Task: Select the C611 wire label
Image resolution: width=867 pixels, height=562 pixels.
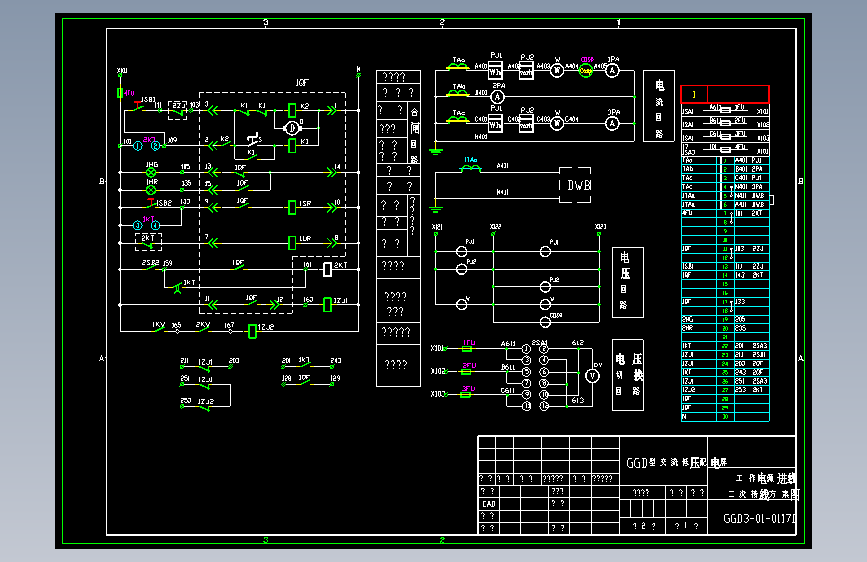Action: coord(508,390)
